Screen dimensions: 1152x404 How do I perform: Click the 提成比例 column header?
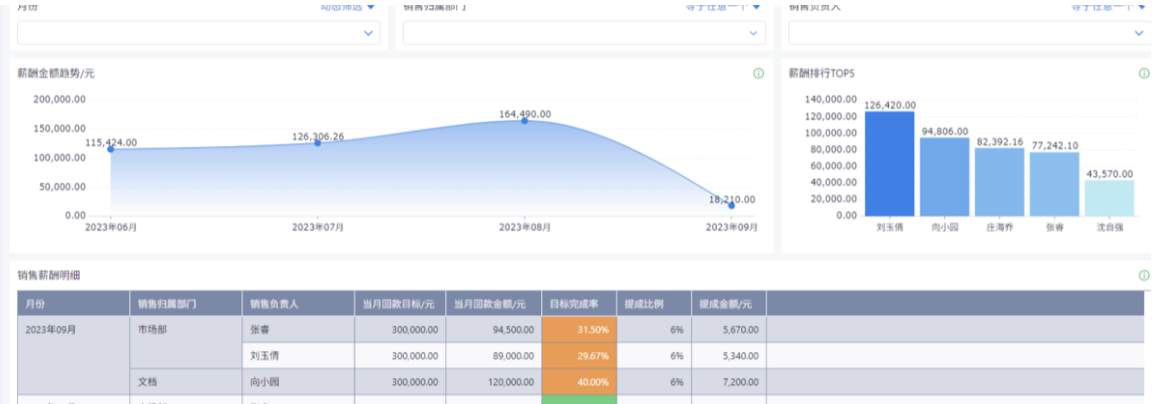pos(654,303)
